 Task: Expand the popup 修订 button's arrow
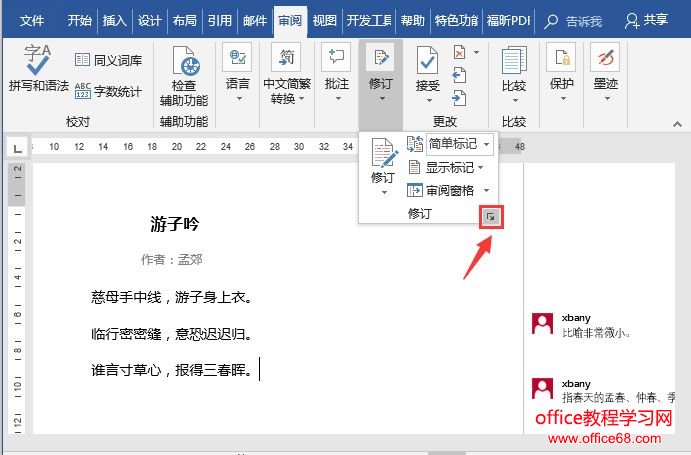point(384,192)
